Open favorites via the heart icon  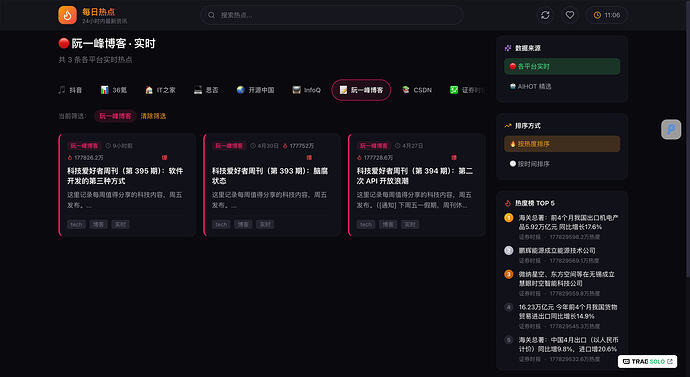(570, 15)
